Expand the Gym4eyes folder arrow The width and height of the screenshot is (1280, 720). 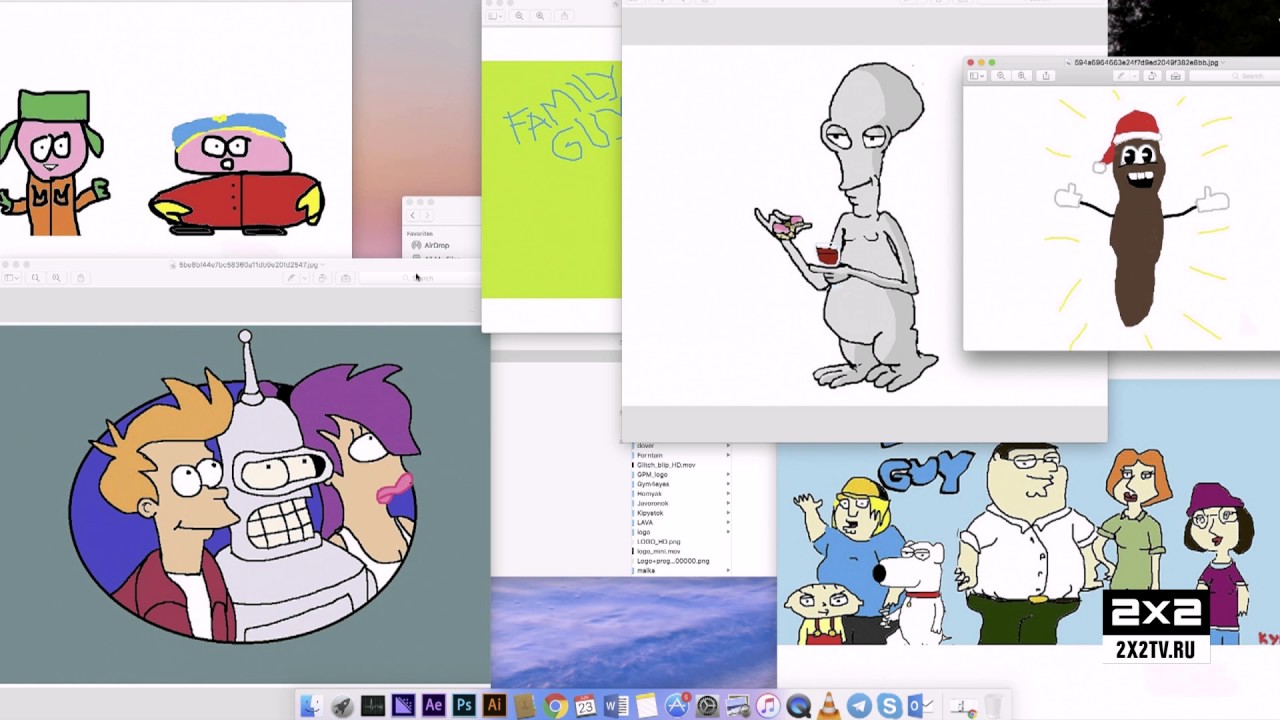pos(728,484)
